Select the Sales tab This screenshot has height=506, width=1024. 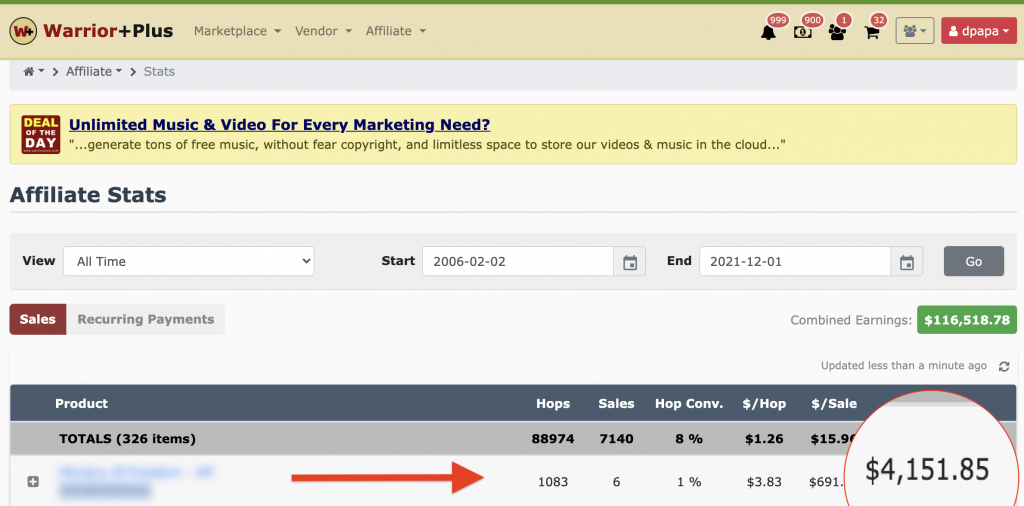click(x=38, y=319)
